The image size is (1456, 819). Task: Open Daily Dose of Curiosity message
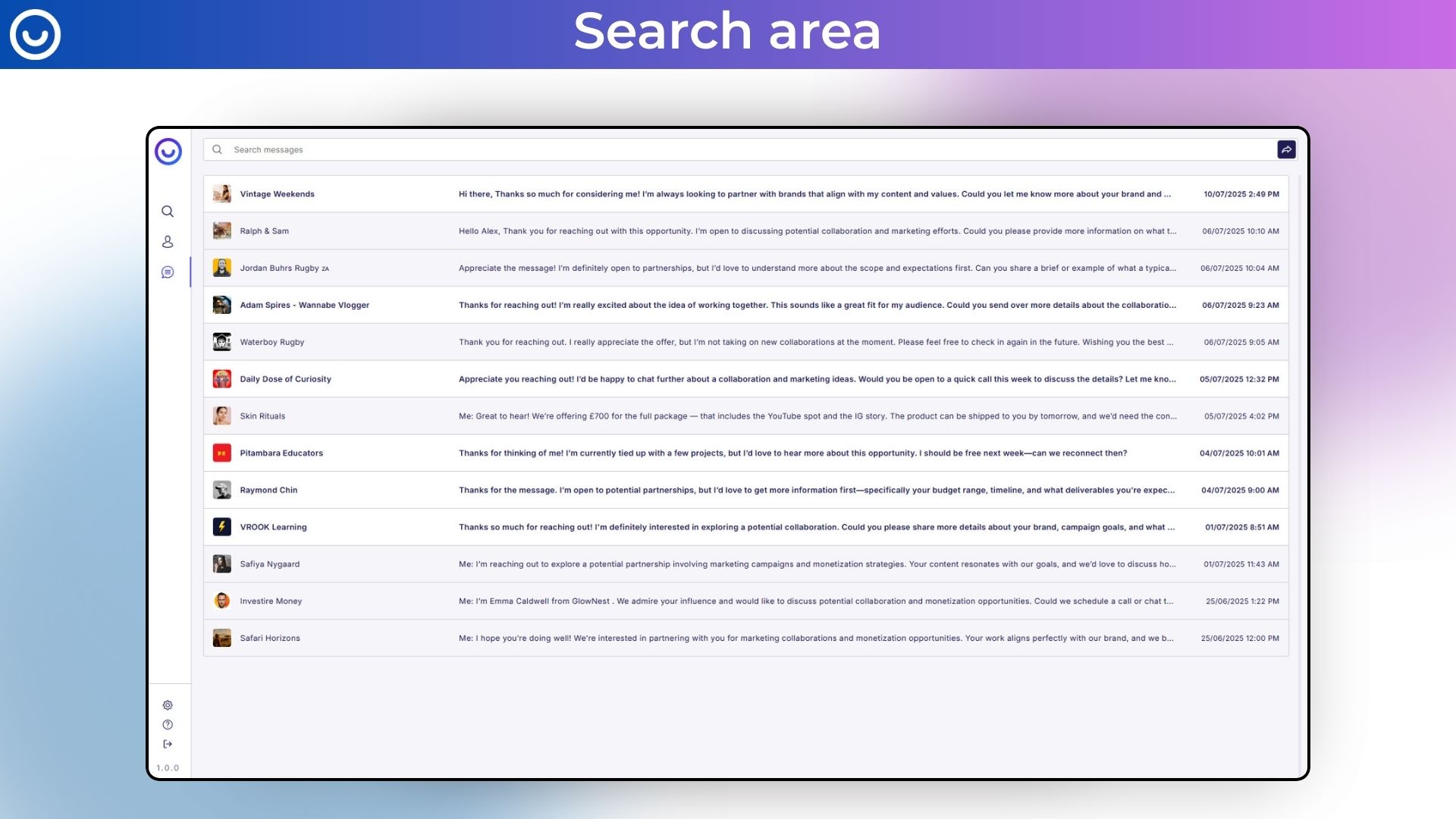(x=286, y=379)
